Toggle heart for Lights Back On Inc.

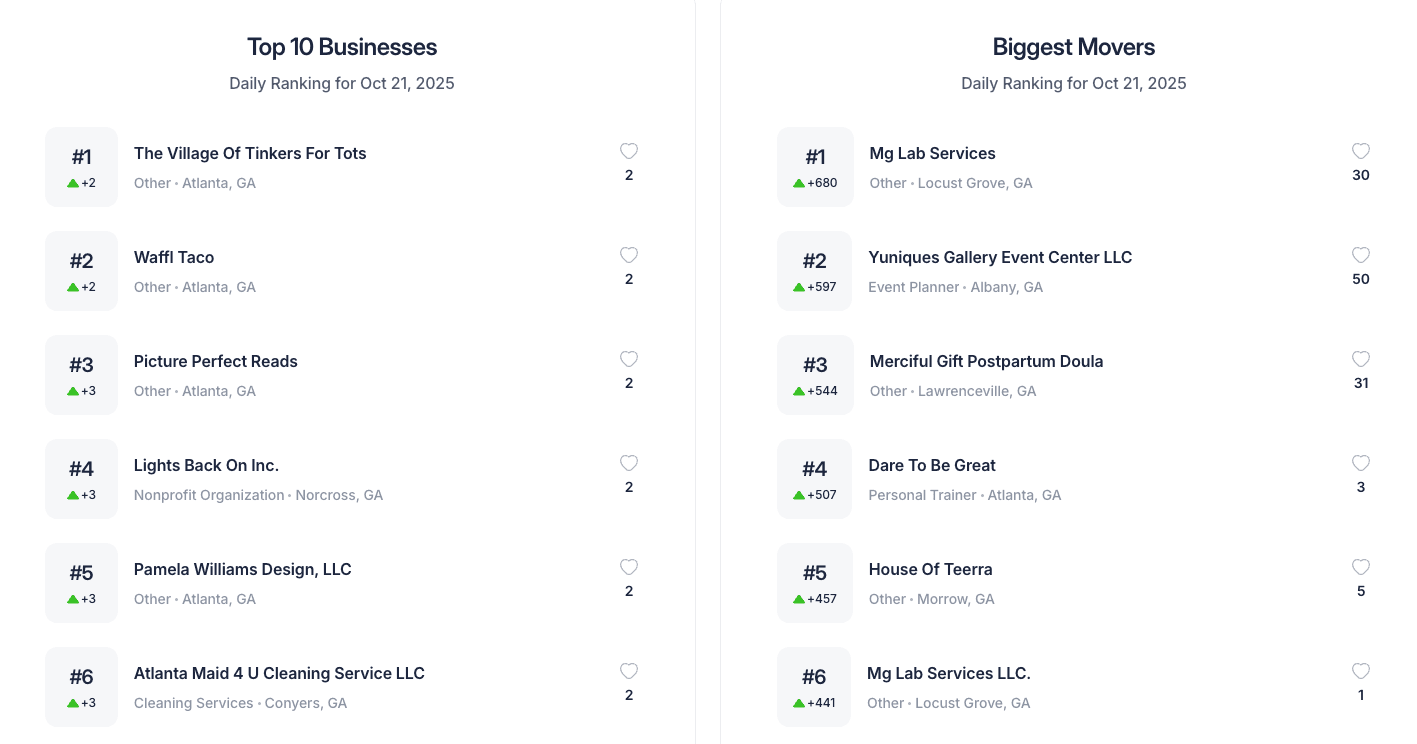click(x=629, y=464)
